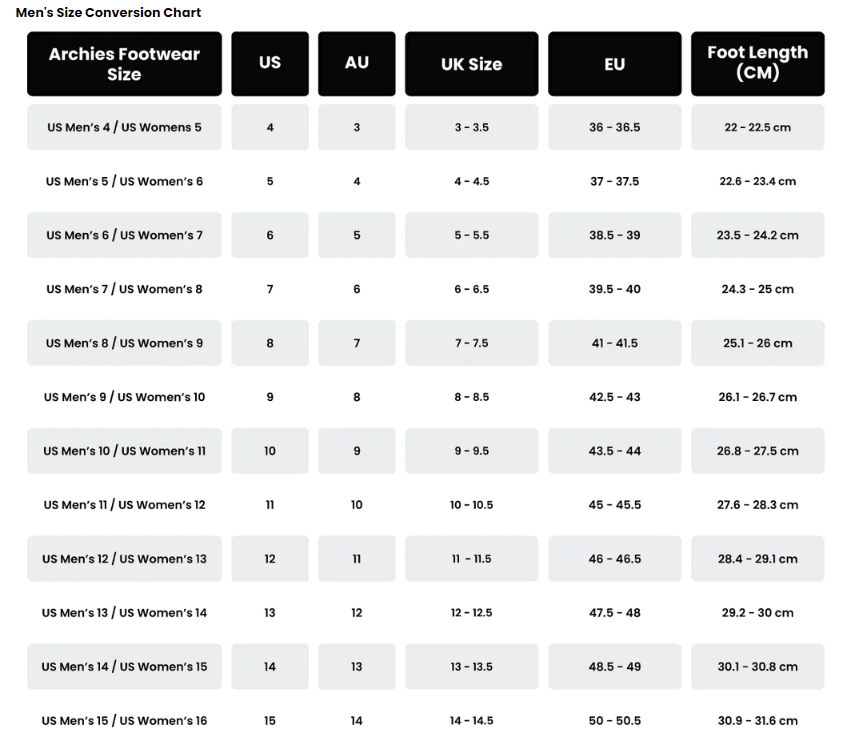Image resolution: width=847 pixels, height=741 pixels.
Task: Click the US column header
Action: tap(270, 63)
